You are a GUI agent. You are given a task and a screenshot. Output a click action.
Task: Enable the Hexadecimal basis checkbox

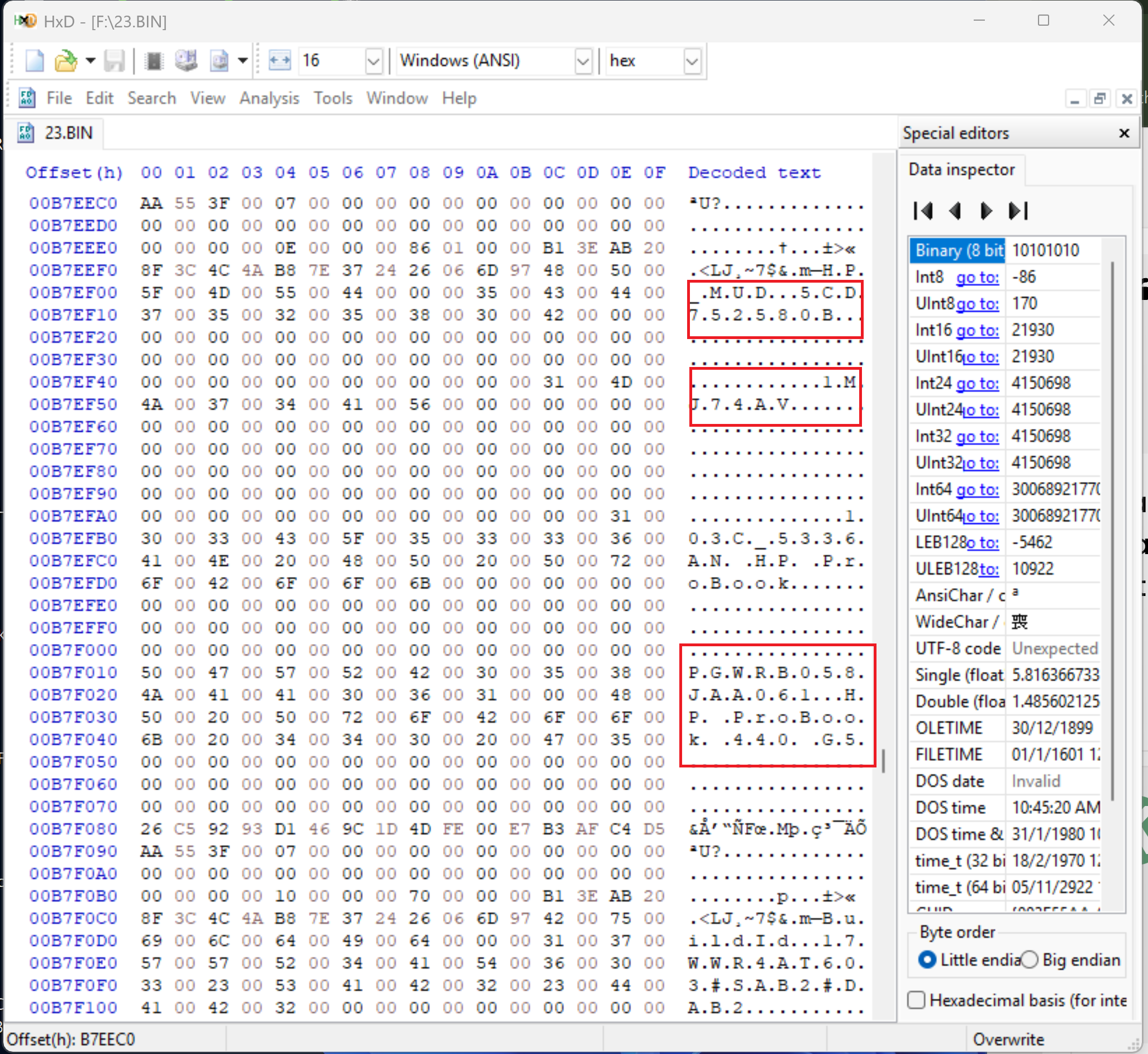917,1000
